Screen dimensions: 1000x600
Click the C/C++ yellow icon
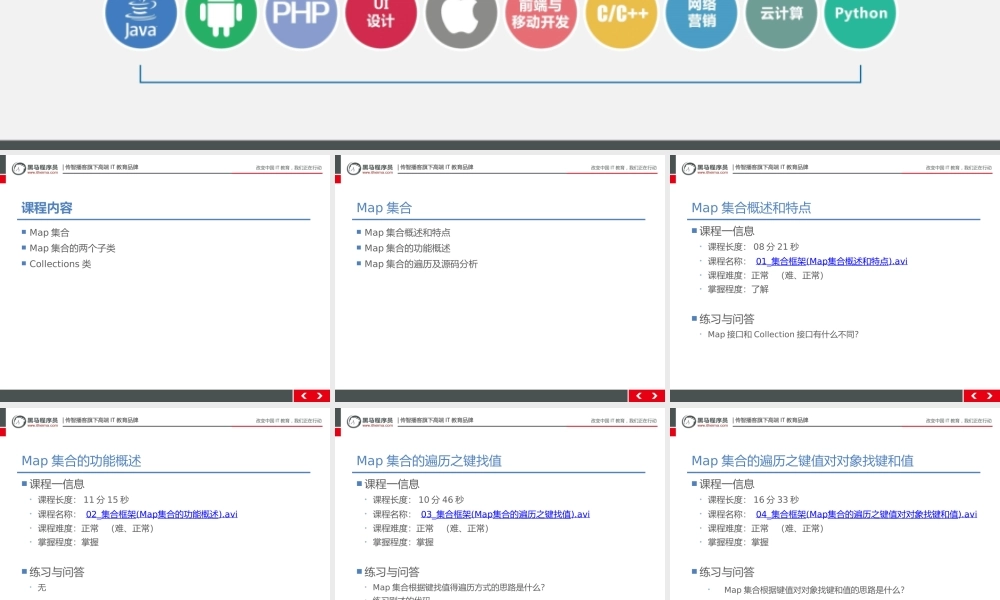click(x=621, y=14)
